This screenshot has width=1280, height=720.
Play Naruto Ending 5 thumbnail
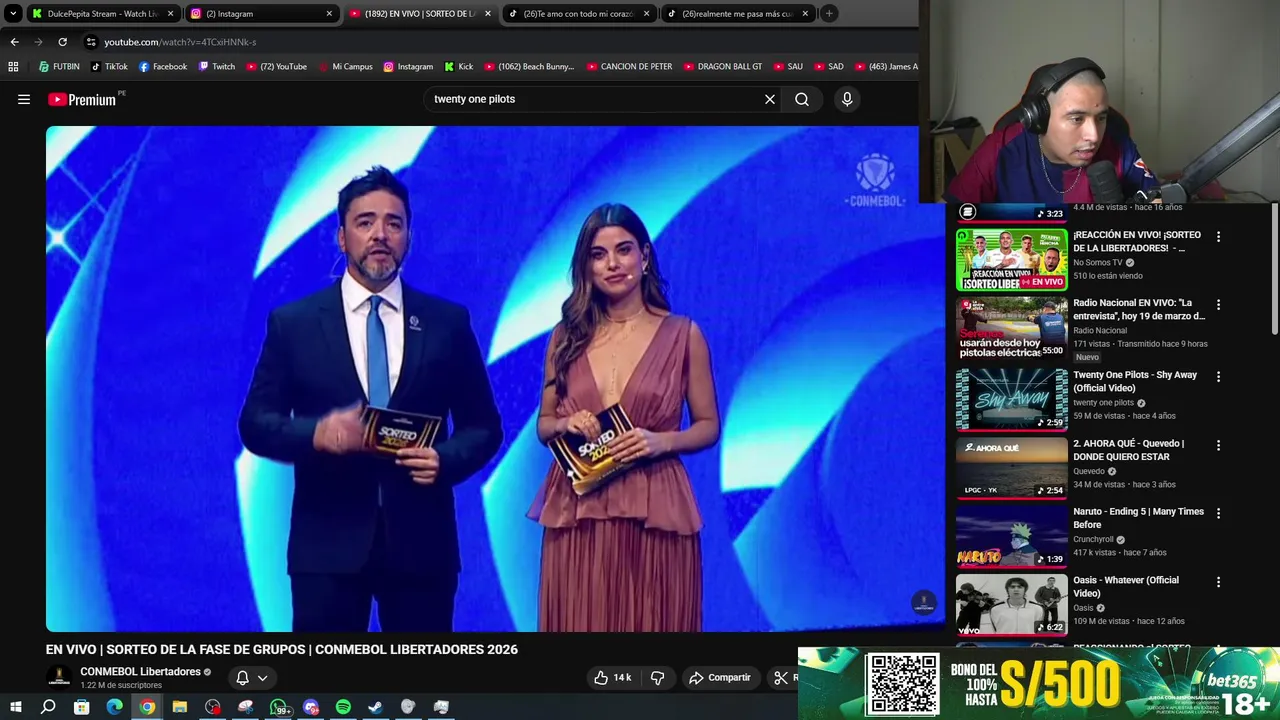click(x=1012, y=536)
